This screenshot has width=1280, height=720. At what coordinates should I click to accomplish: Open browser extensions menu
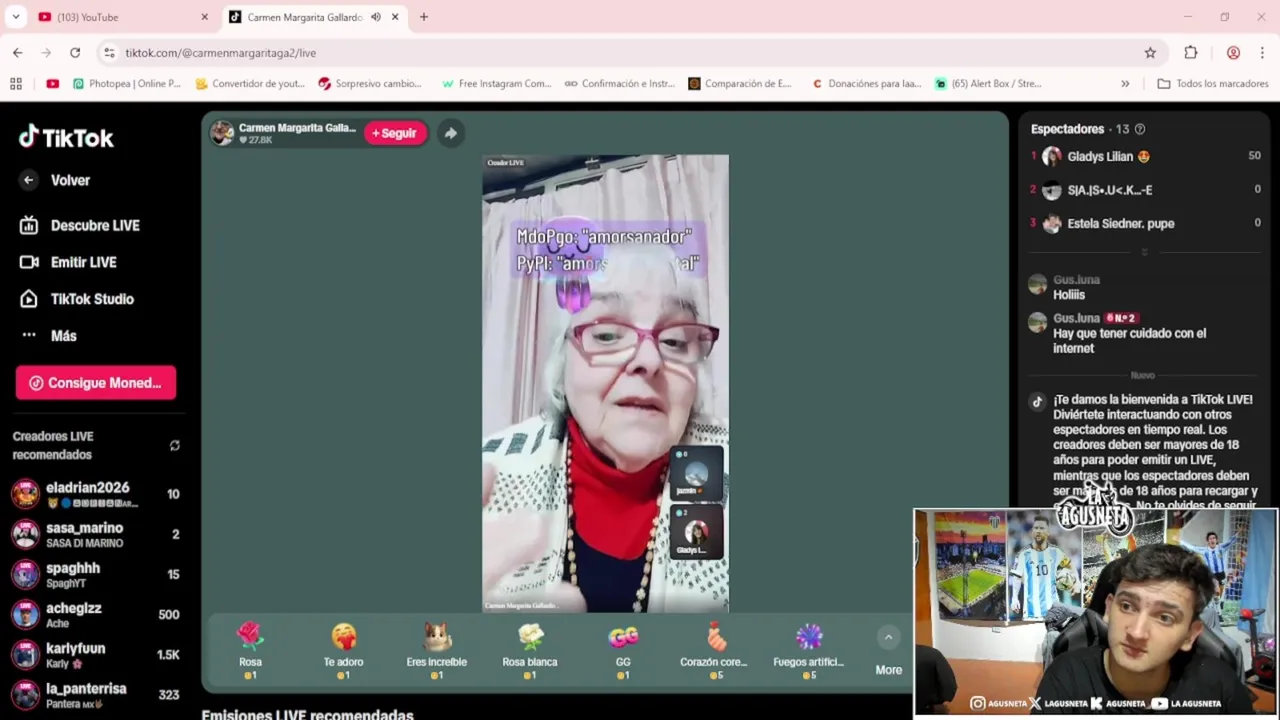1190,53
